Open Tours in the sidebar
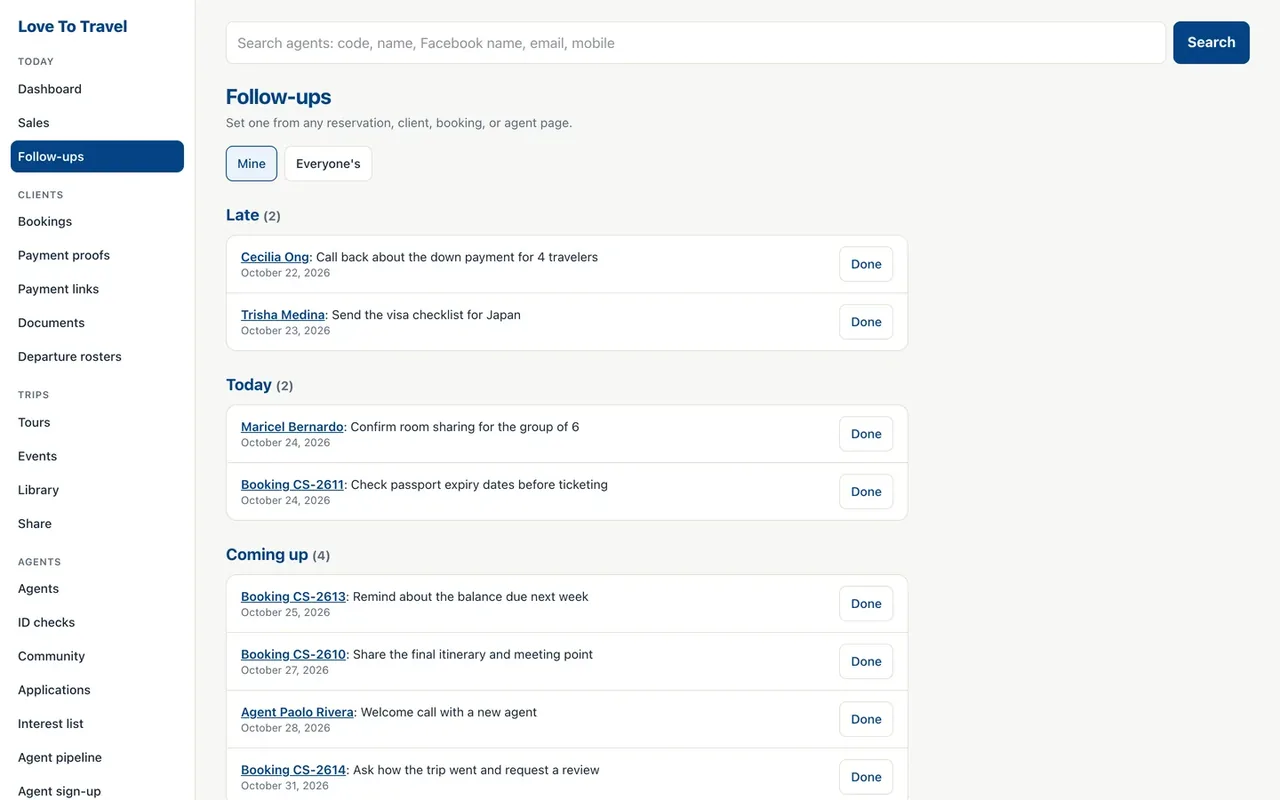1280x800 pixels. (x=97, y=423)
